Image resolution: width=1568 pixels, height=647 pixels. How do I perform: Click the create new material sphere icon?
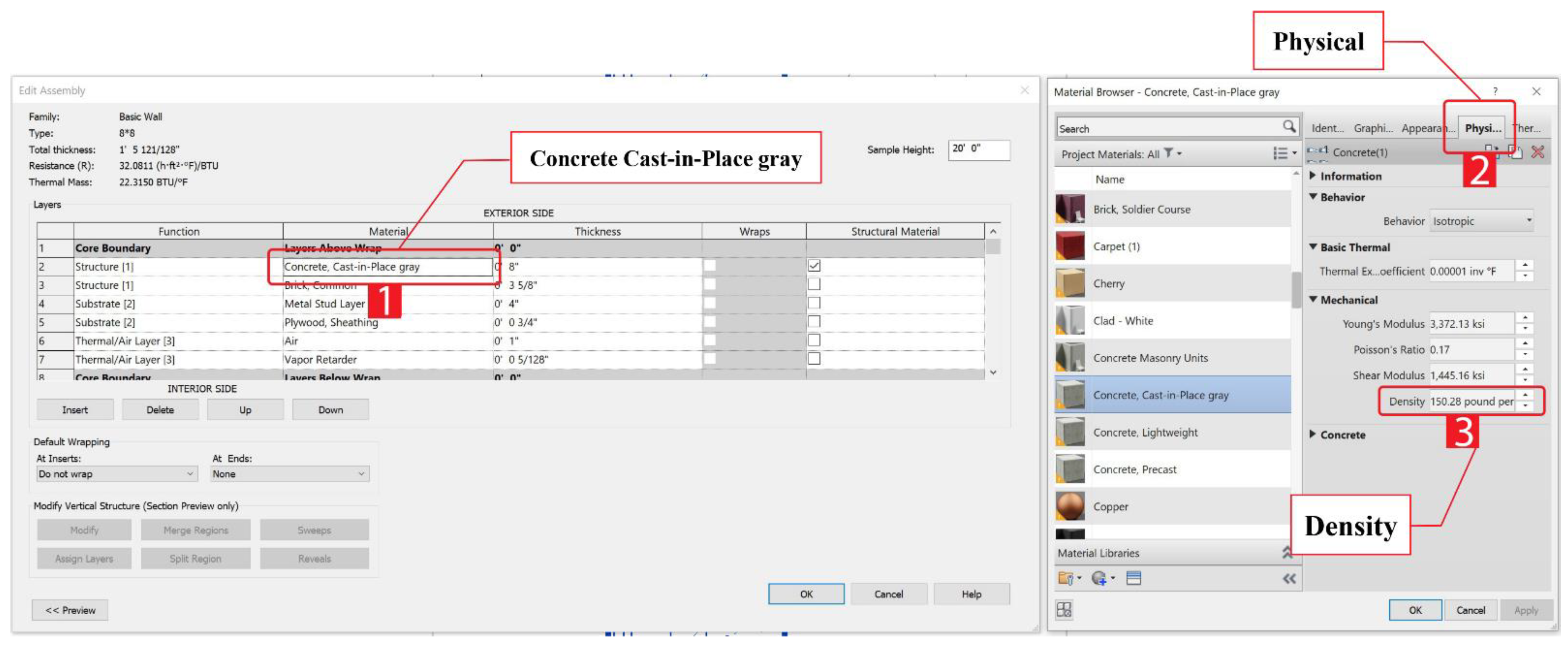pyautogui.click(x=1099, y=578)
